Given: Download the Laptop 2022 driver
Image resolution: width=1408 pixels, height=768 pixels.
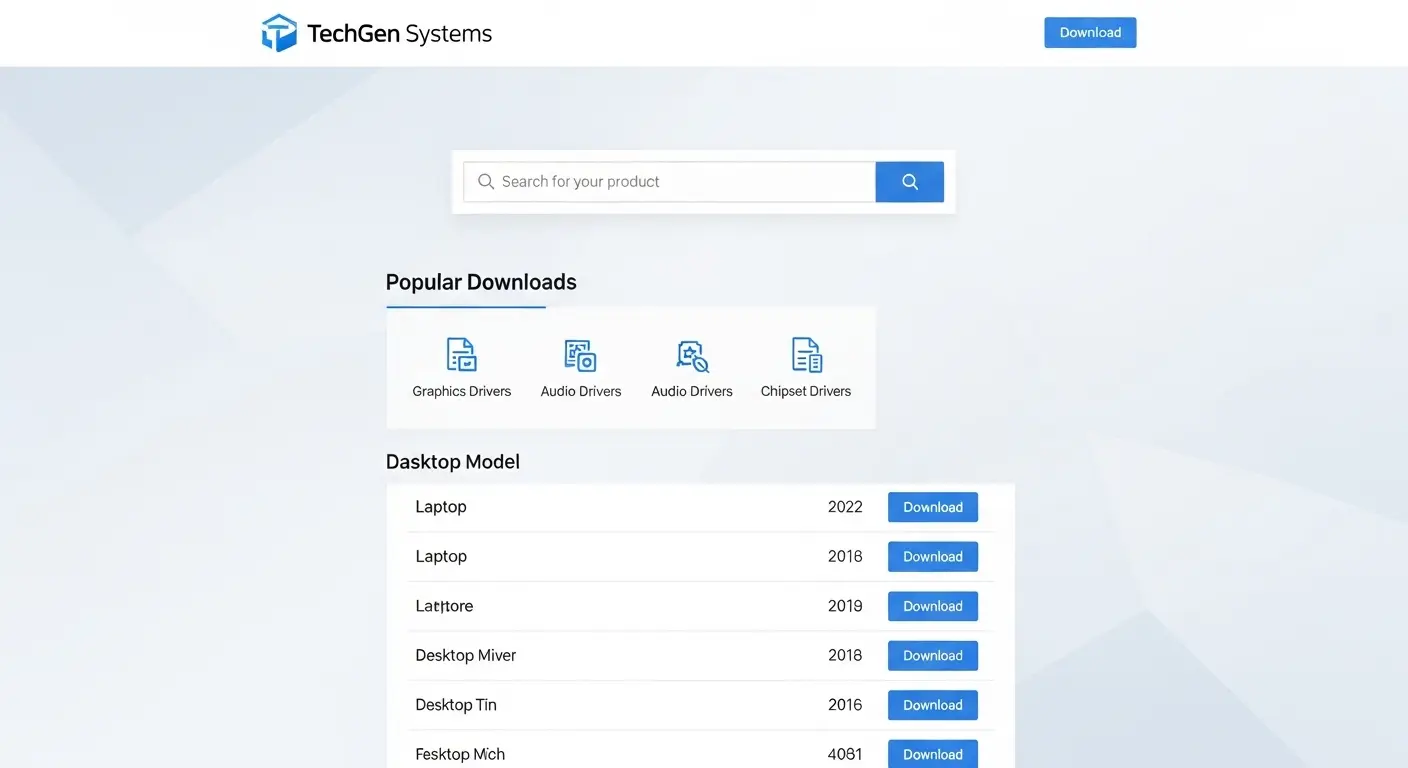Looking at the screenshot, I should click(933, 507).
